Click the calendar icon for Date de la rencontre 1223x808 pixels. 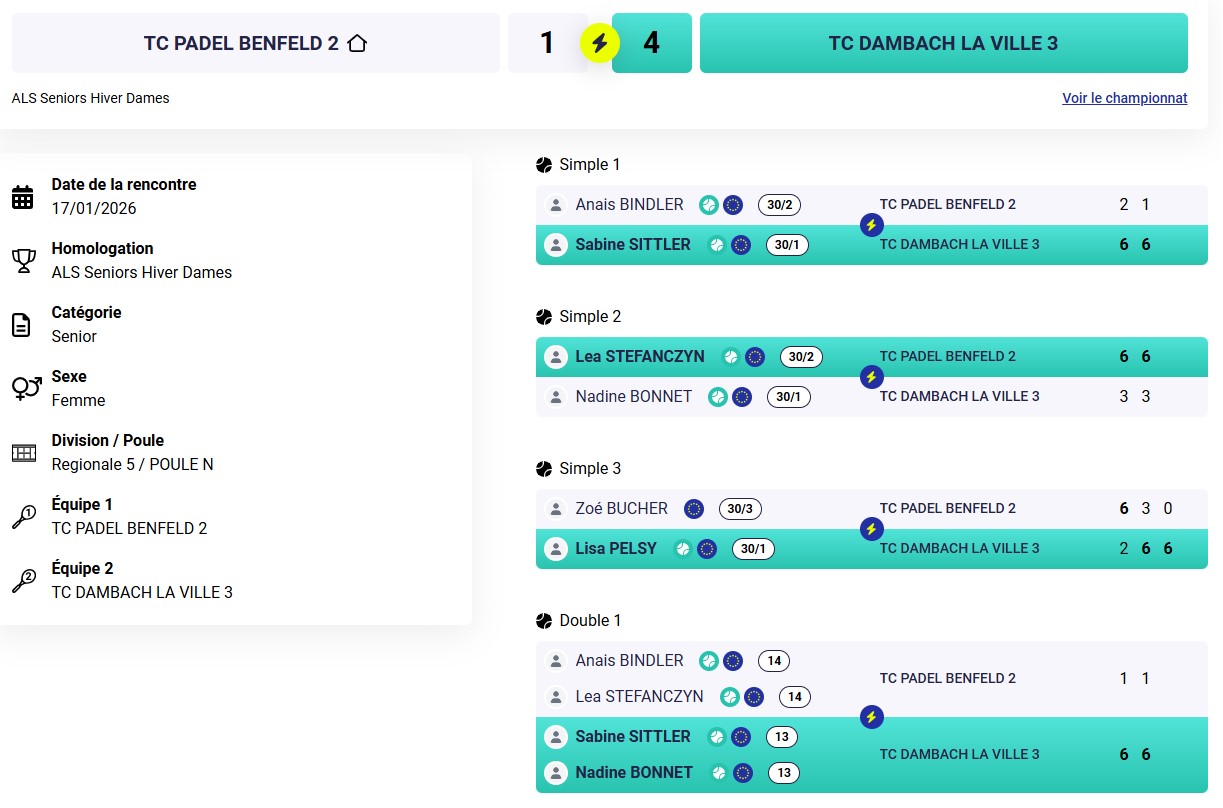click(x=23, y=197)
